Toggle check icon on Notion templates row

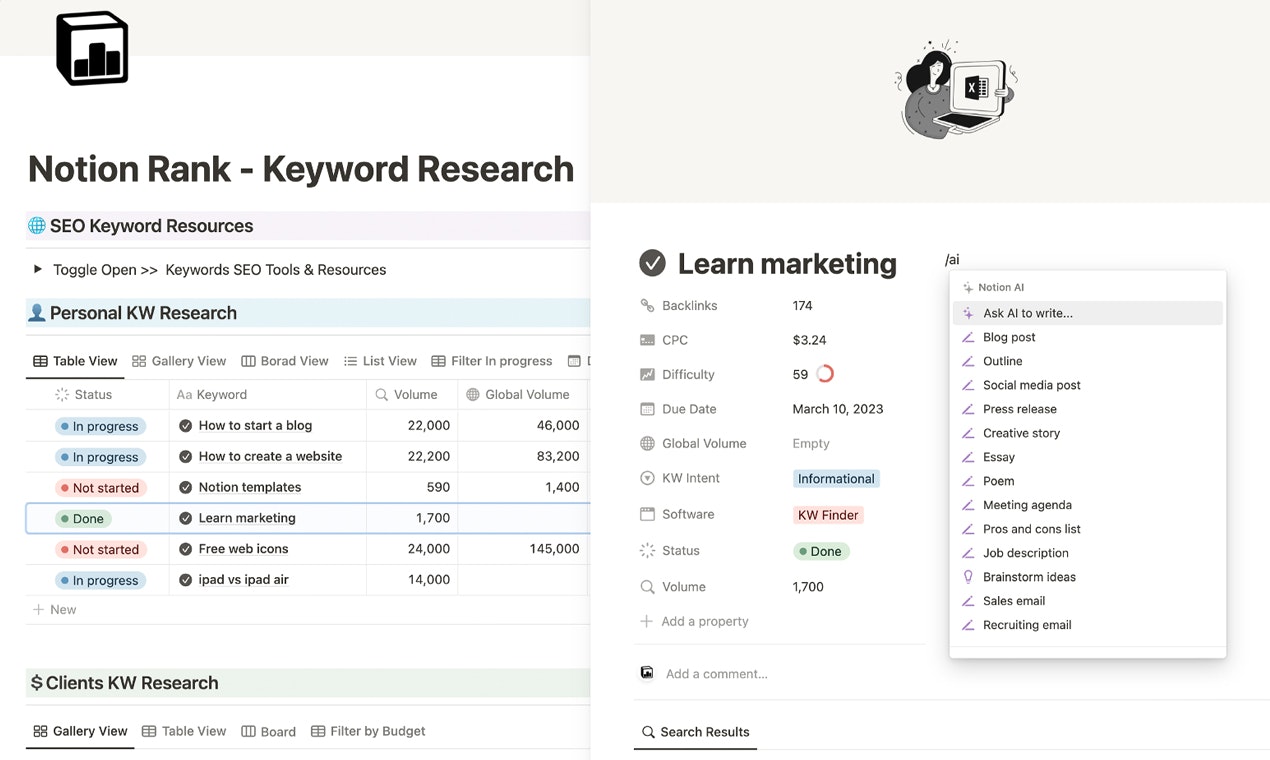[x=186, y=488]
